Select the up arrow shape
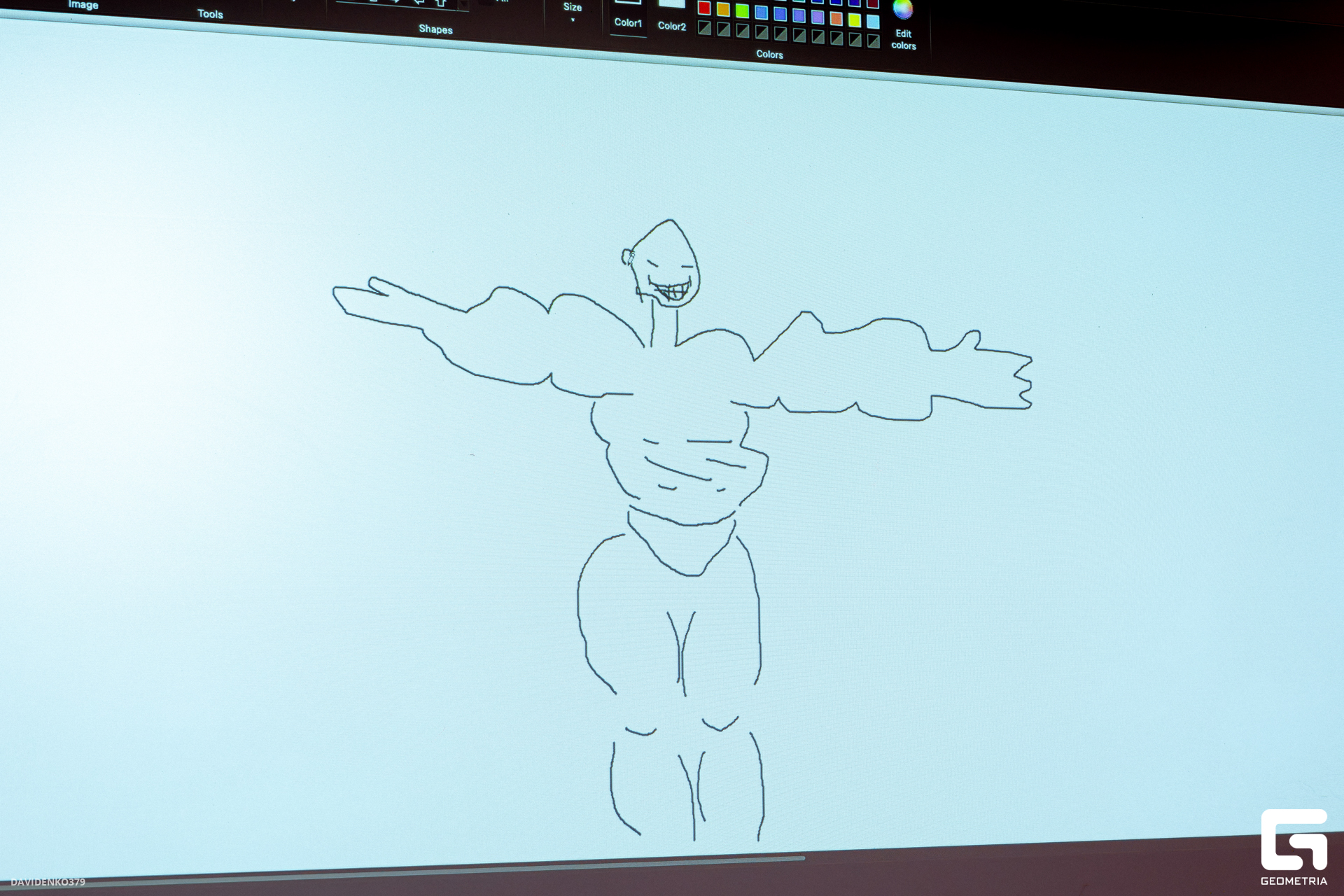This screenshot has height=896, width=1344. click(441, 3)
